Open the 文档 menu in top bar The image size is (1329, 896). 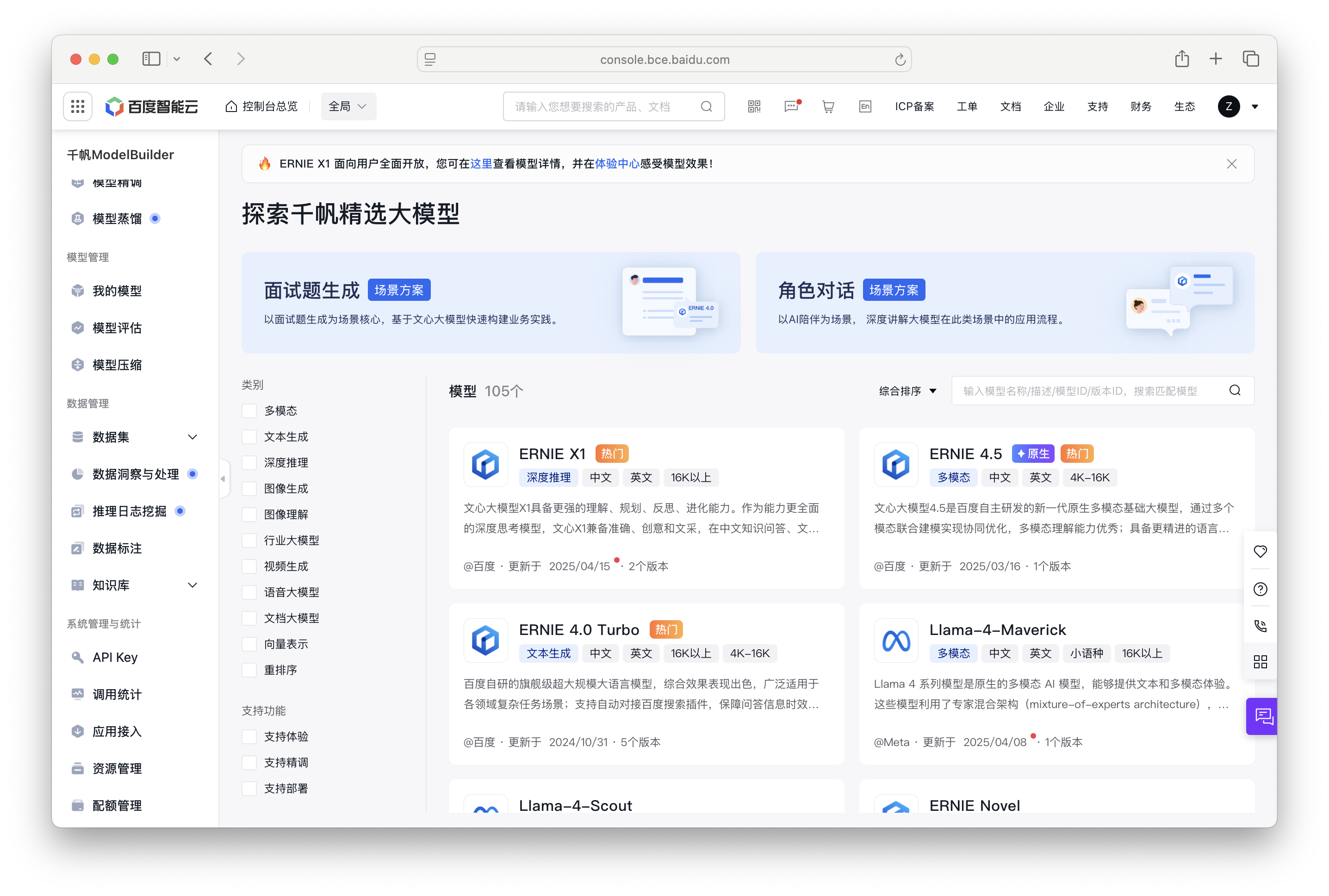[x=1010, y=106]
